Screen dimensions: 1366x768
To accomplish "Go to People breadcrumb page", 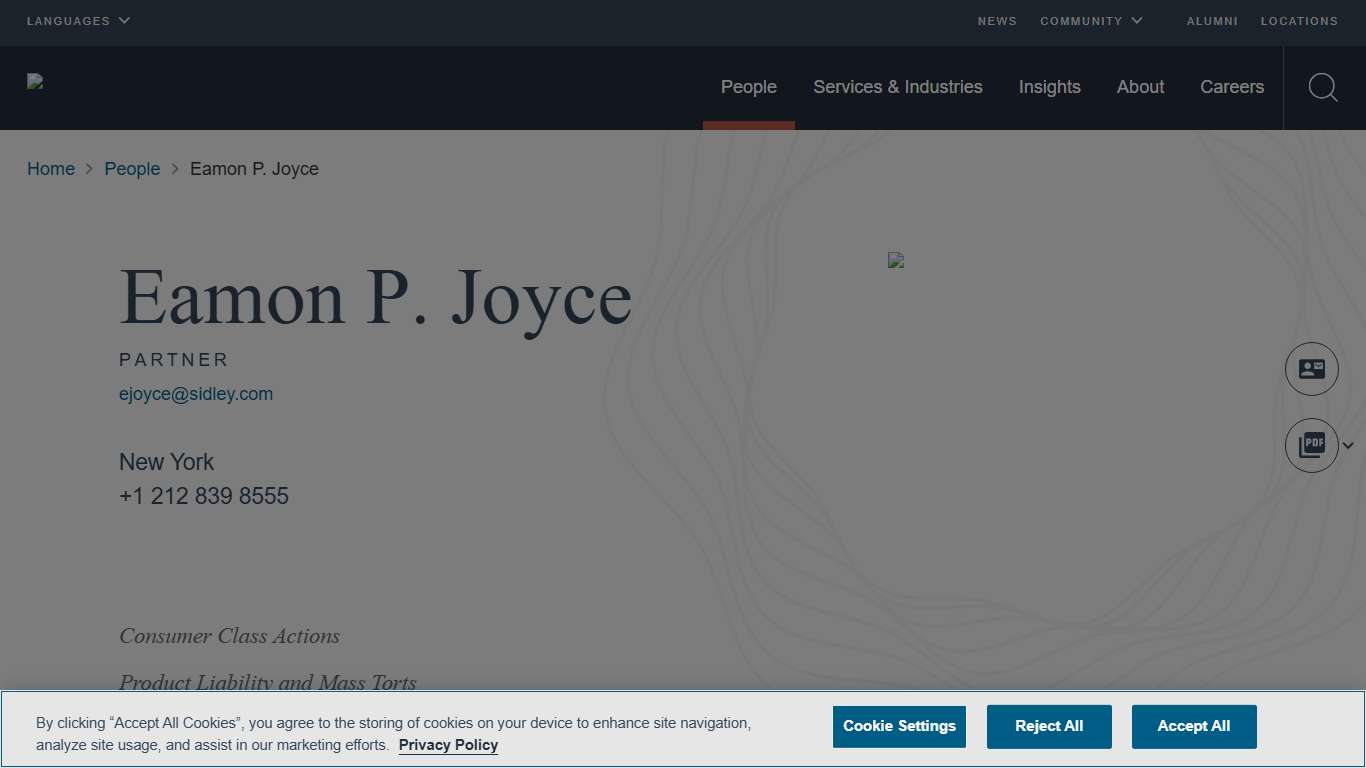I will click(x=132, y=168).
